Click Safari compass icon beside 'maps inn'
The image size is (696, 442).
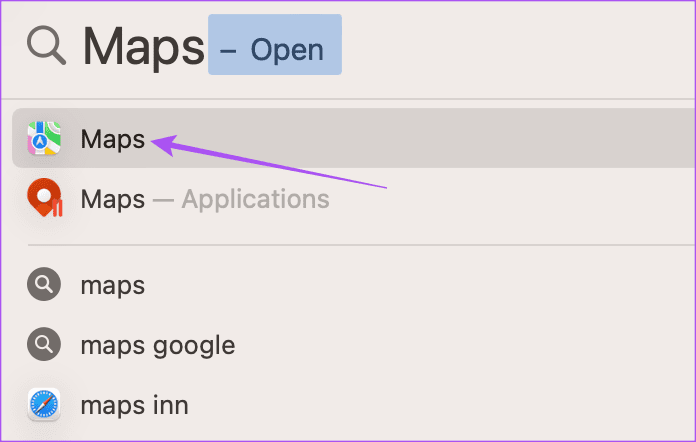(44, 404)
